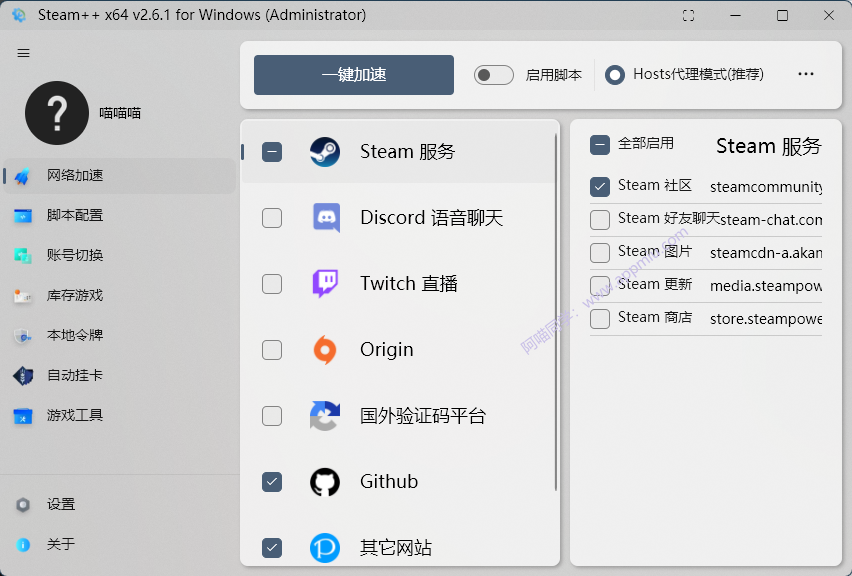Click the Origin logo icon
852x576 pixels.
coord(325,350)
